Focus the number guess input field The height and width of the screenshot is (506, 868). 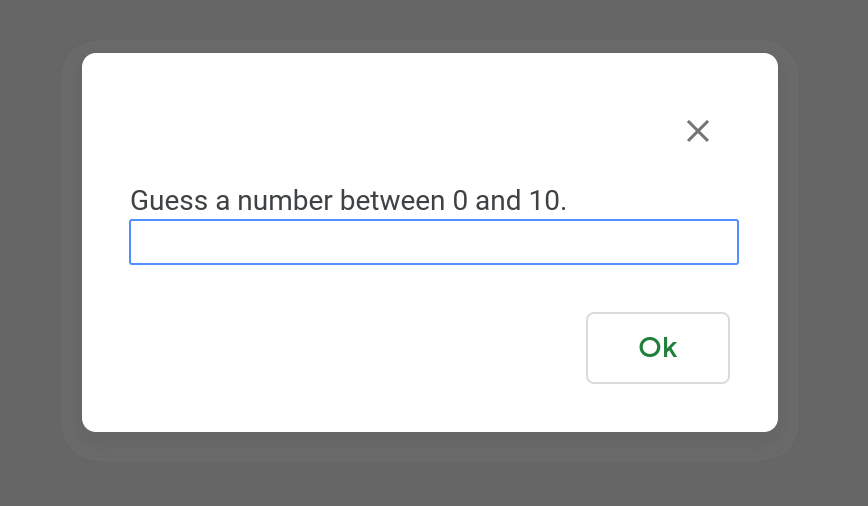click(433, 242)
